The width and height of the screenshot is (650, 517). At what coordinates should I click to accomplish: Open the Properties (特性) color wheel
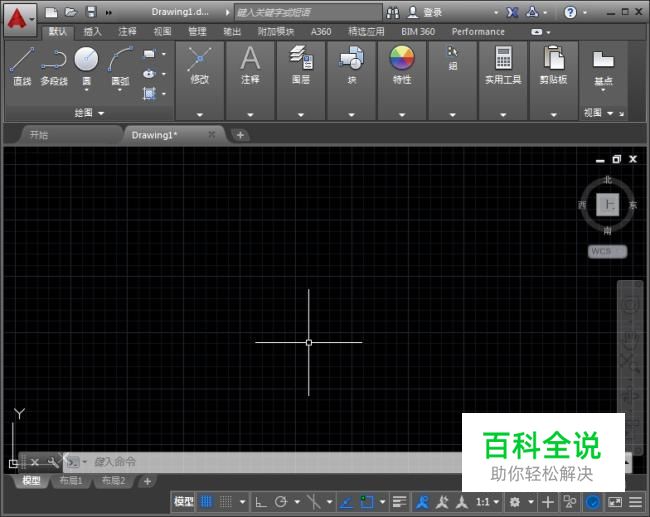(402, 65)
